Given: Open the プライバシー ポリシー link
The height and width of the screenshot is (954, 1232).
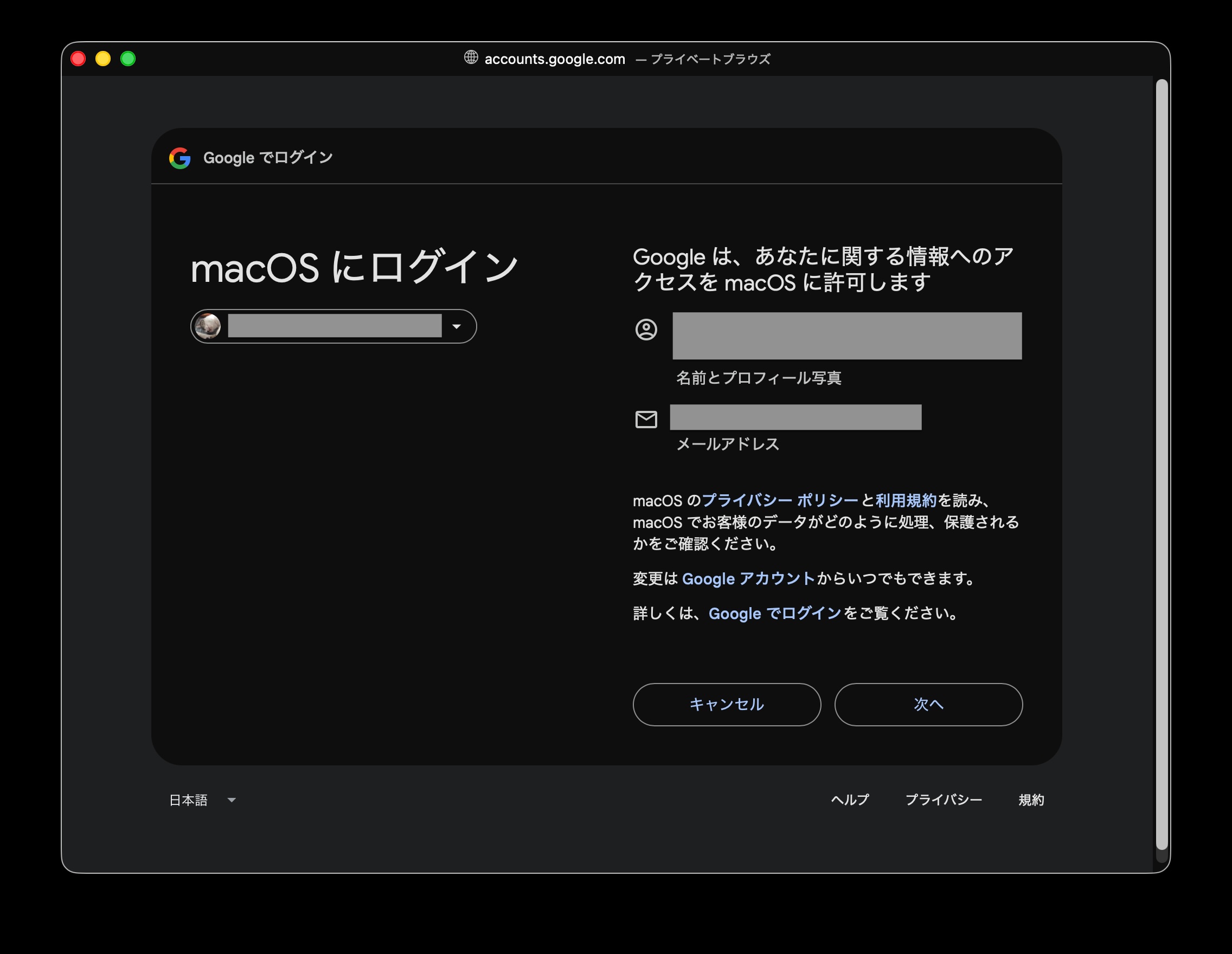Looking at the screenshot, I should click(x=780, y=500).
